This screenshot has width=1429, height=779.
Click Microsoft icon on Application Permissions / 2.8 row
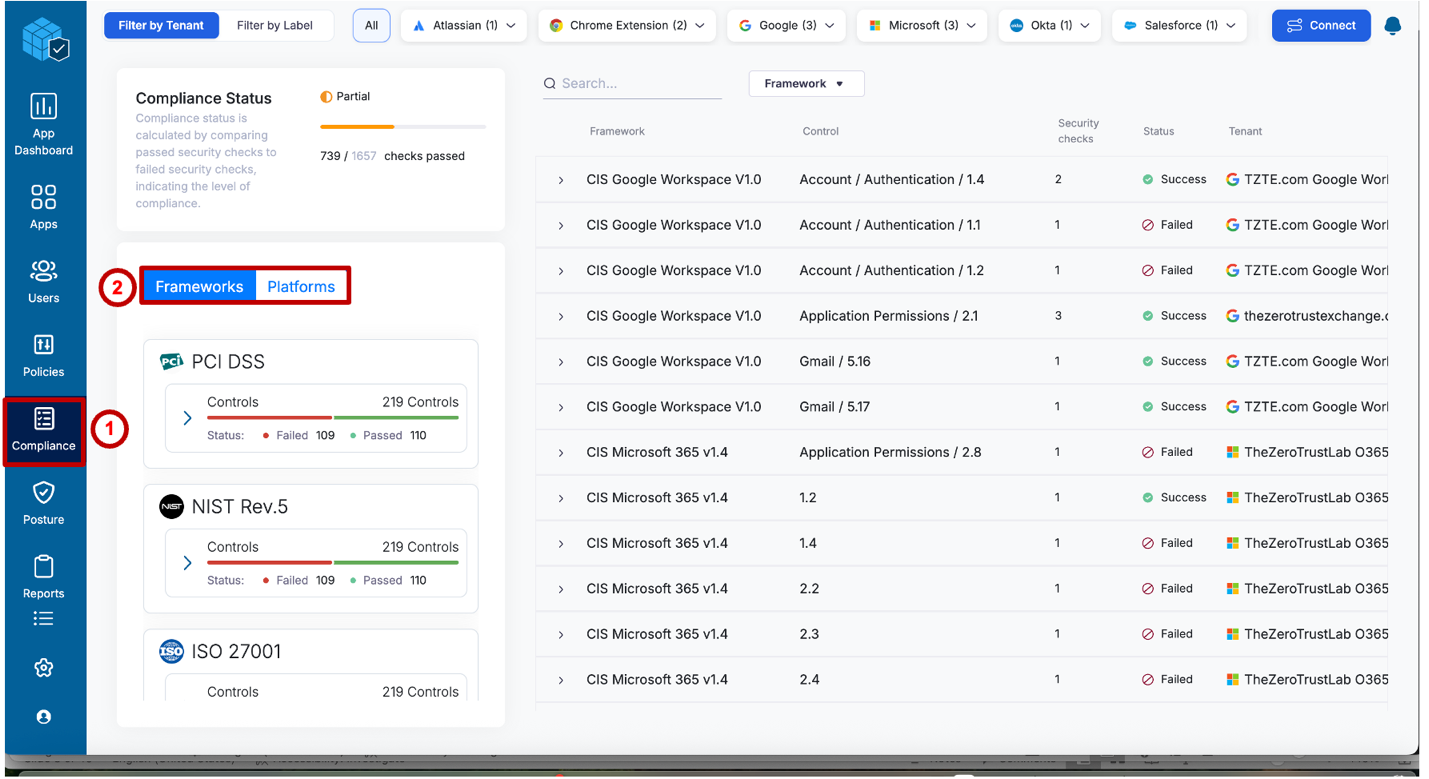(1233, 452)
